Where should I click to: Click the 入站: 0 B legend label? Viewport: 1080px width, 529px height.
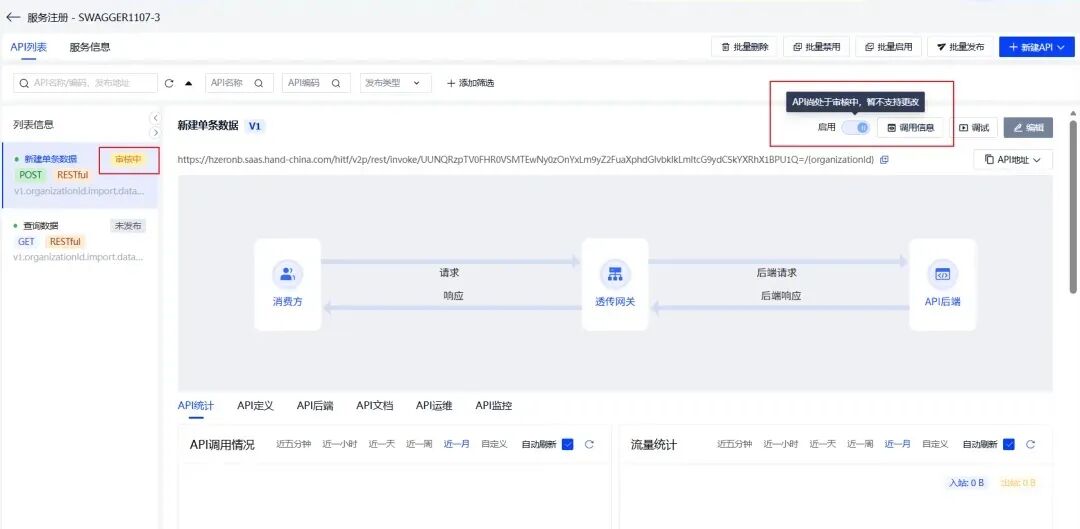(967, 483)
